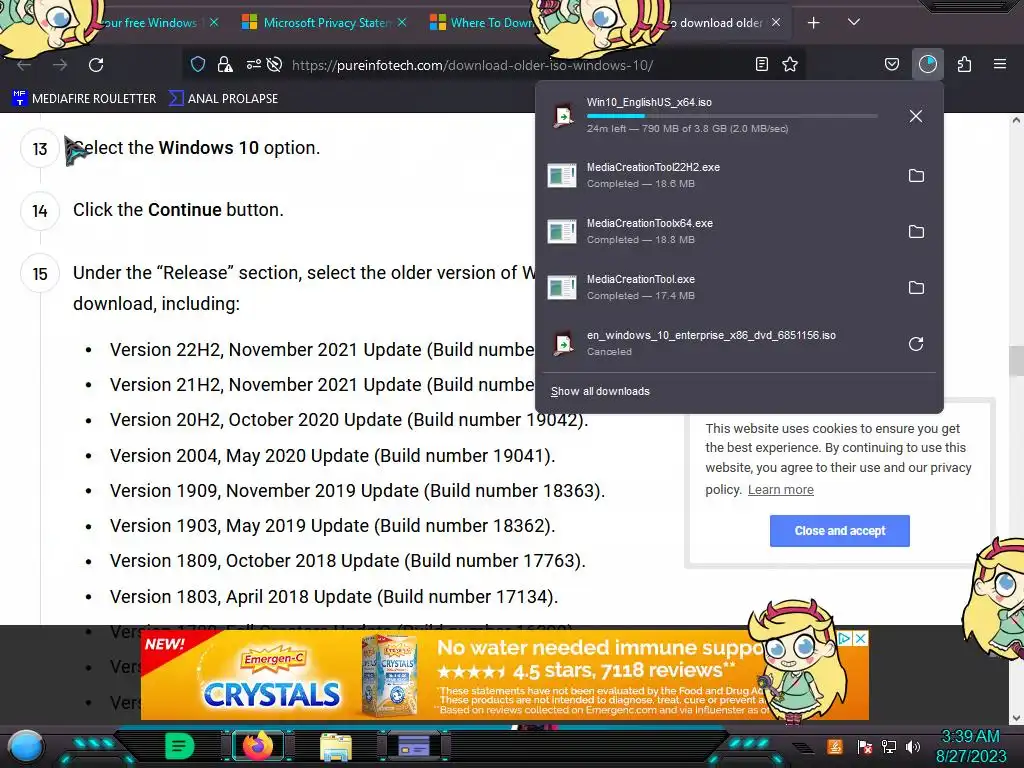Click the orange tray application icon

pos(834,746)
